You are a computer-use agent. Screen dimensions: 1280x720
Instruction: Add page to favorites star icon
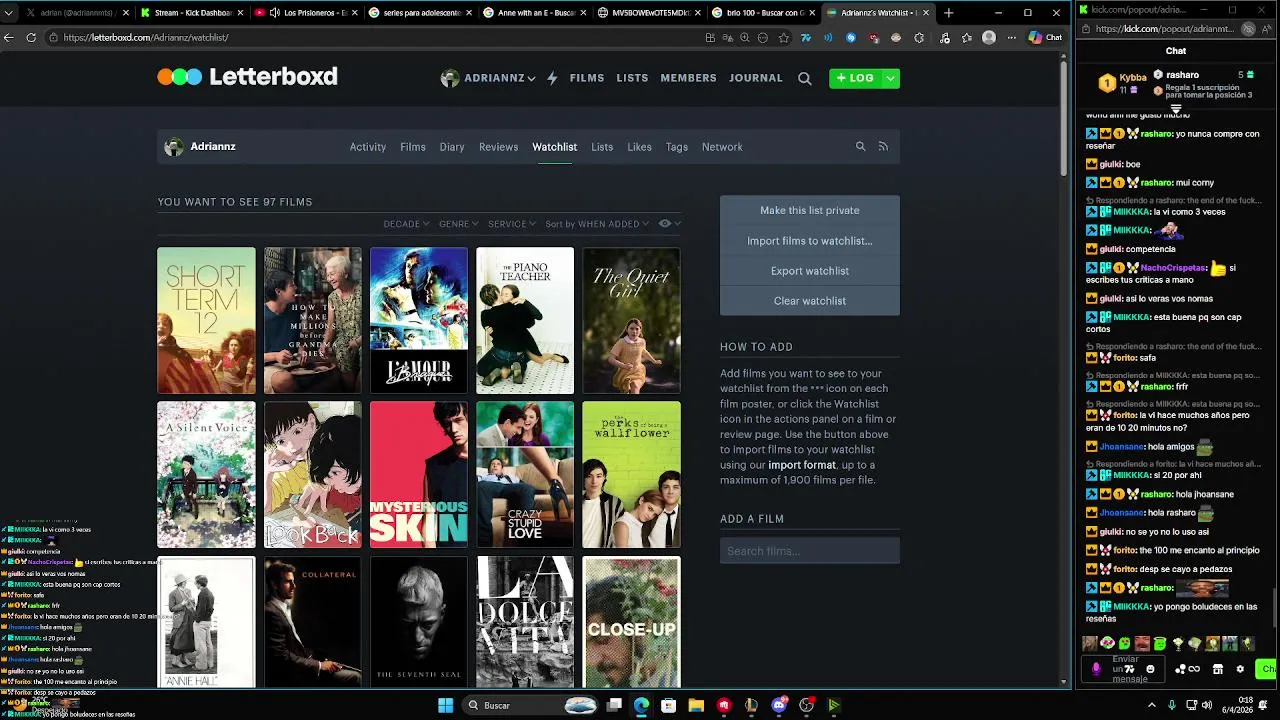click(784, 37)
